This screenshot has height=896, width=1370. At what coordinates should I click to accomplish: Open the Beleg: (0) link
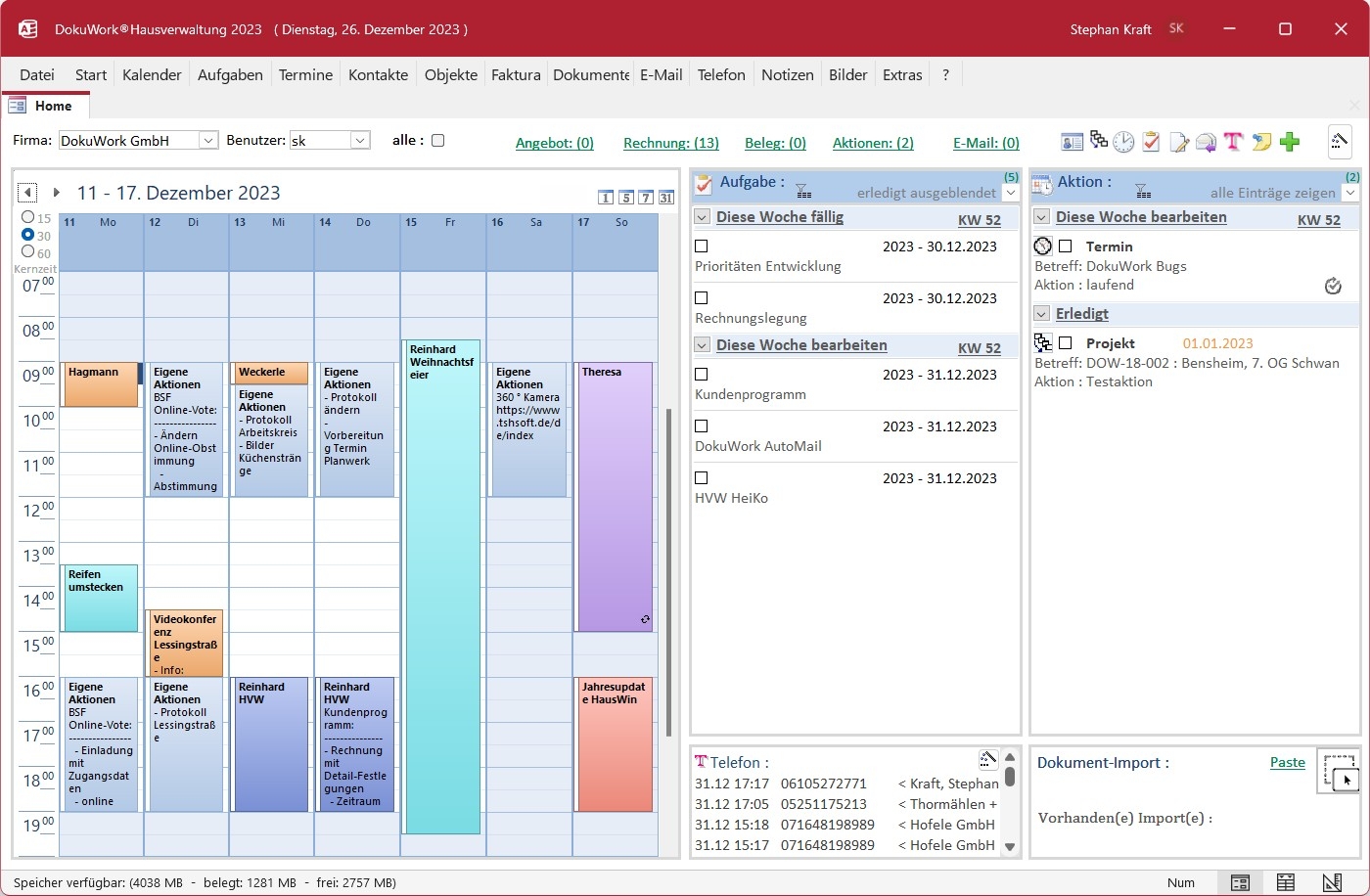[775, 143]
